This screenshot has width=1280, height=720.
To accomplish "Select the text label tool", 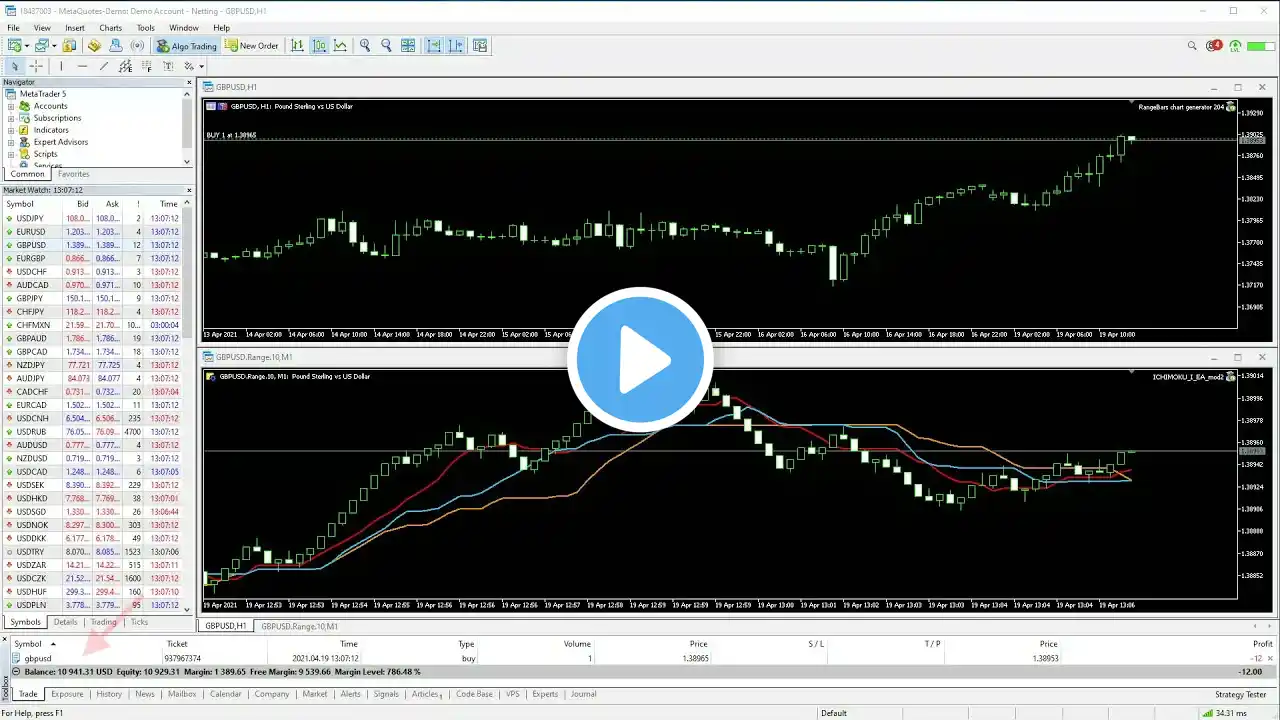I will pyautogui.click(x=168, y=66).
